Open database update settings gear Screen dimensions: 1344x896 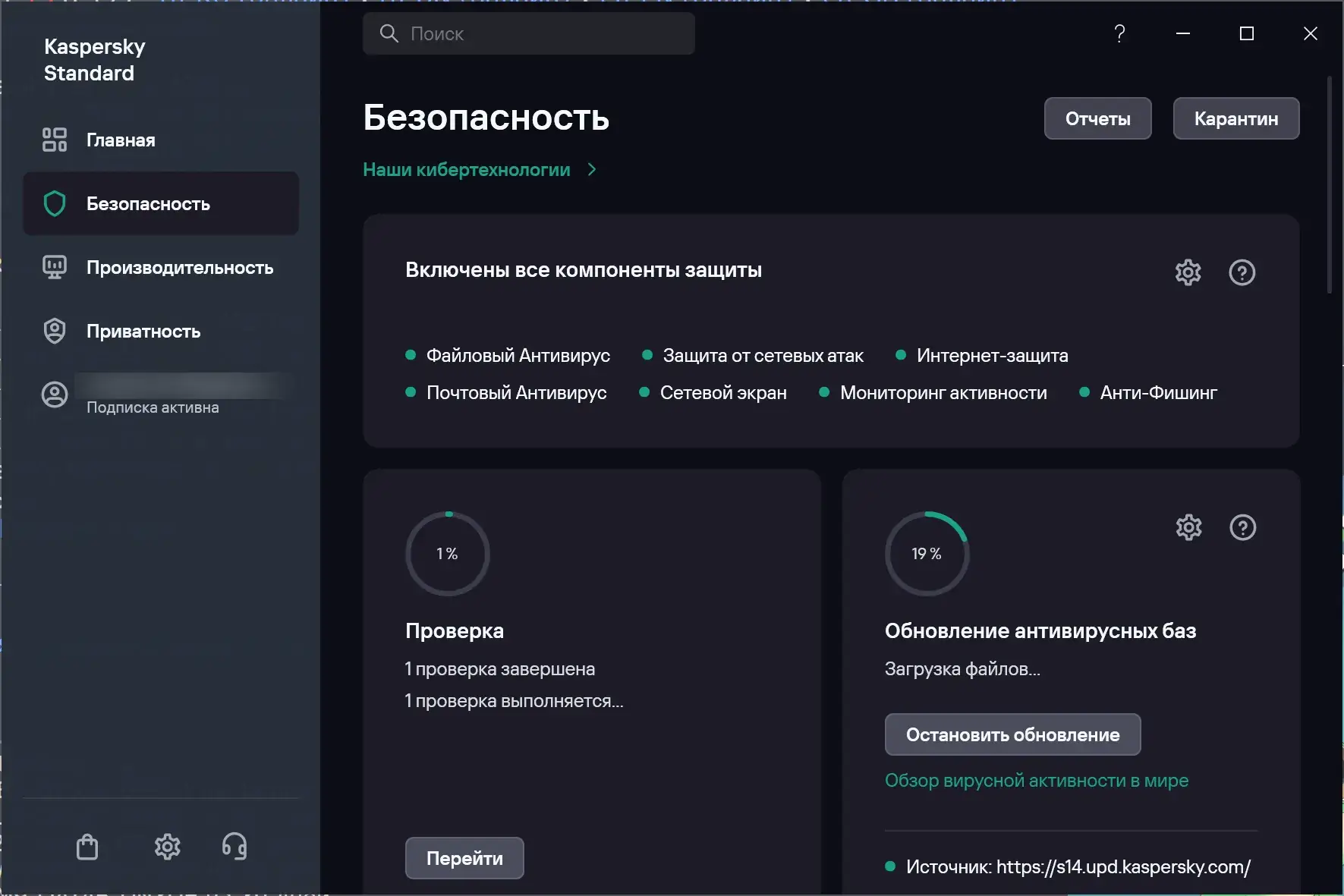point(1188,527)
